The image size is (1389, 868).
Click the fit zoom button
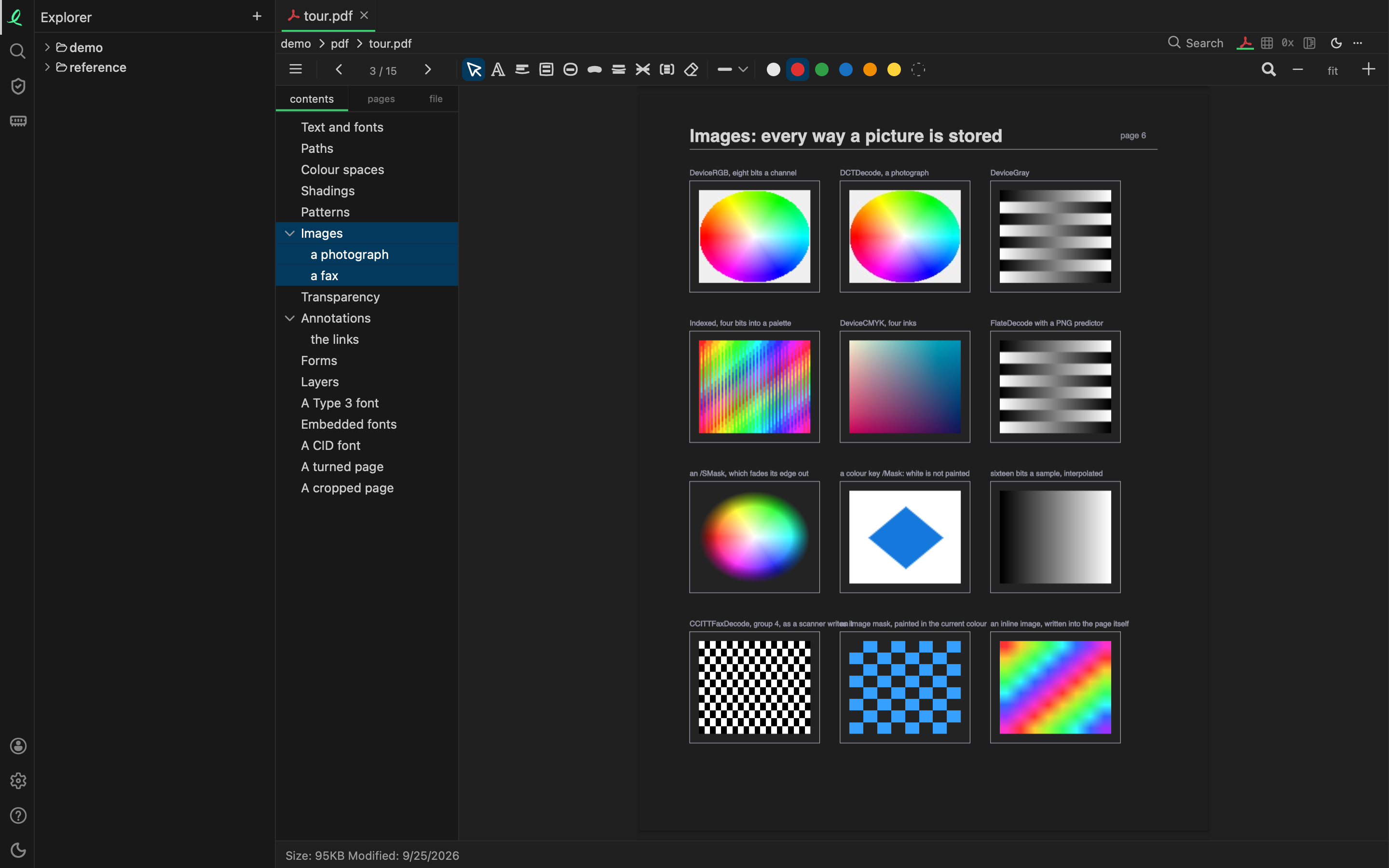point(1333,70)
